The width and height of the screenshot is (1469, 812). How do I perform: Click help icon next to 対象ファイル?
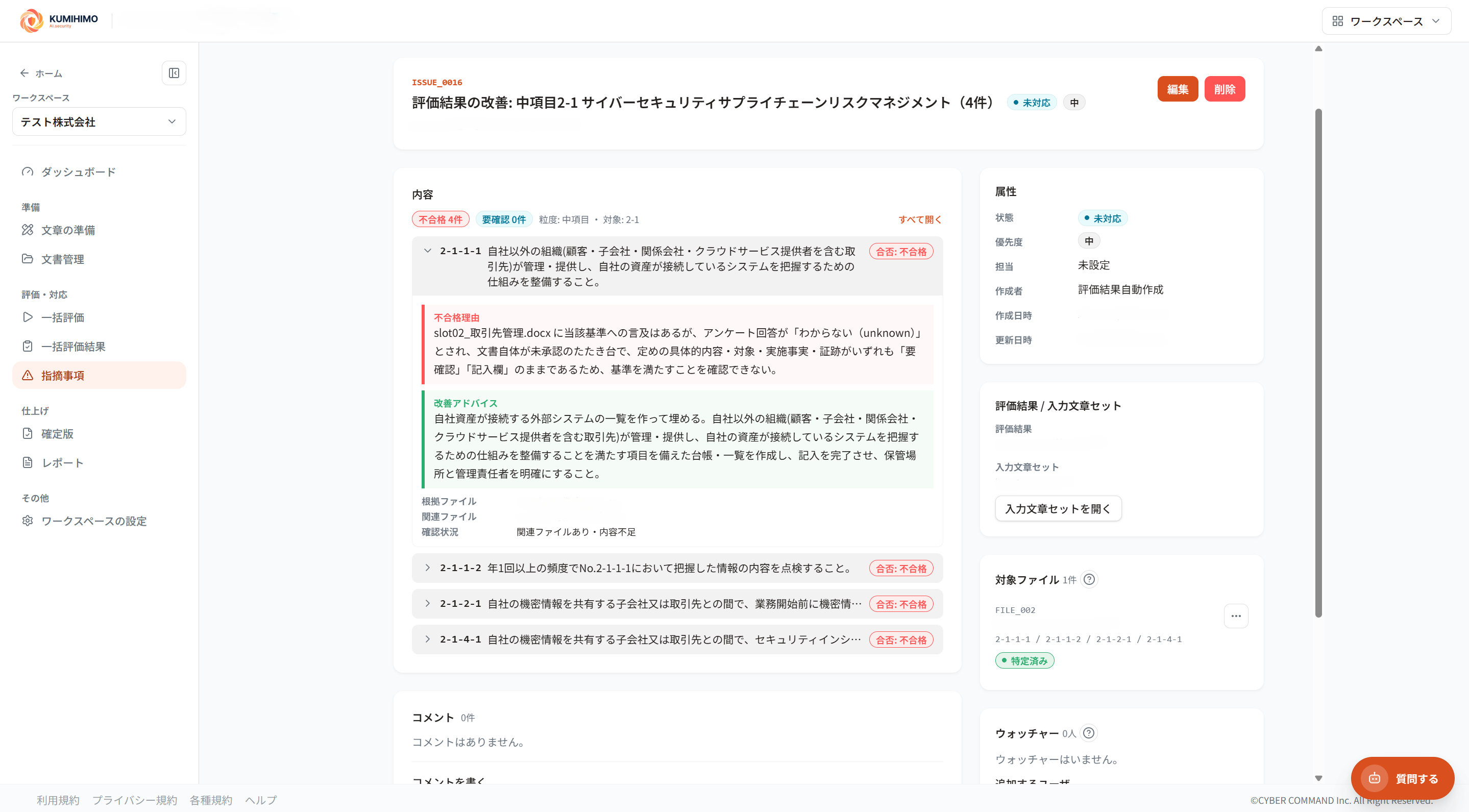1089,579
